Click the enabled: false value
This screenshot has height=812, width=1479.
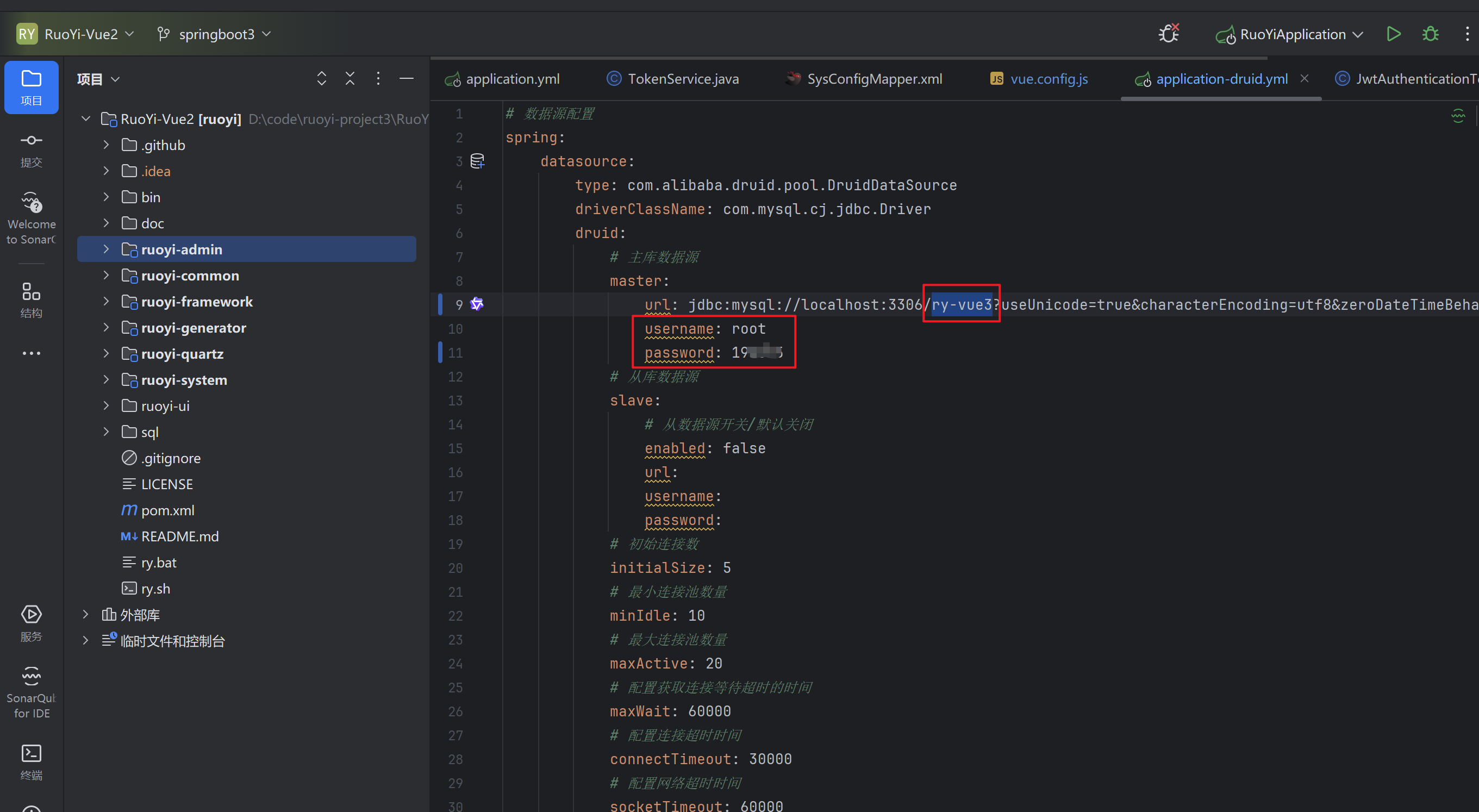744,448
